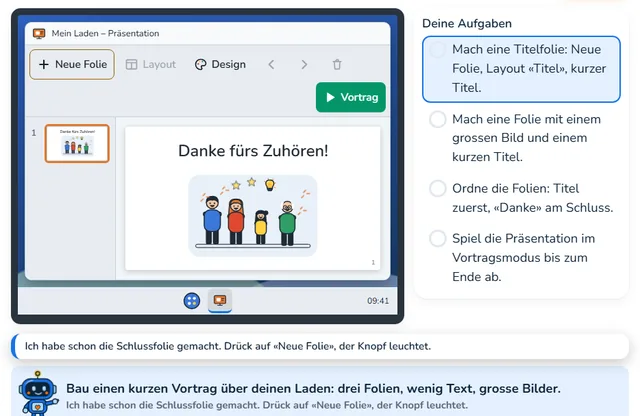
Task: Click the clock showing 09:41
Action: coord(378,301)
